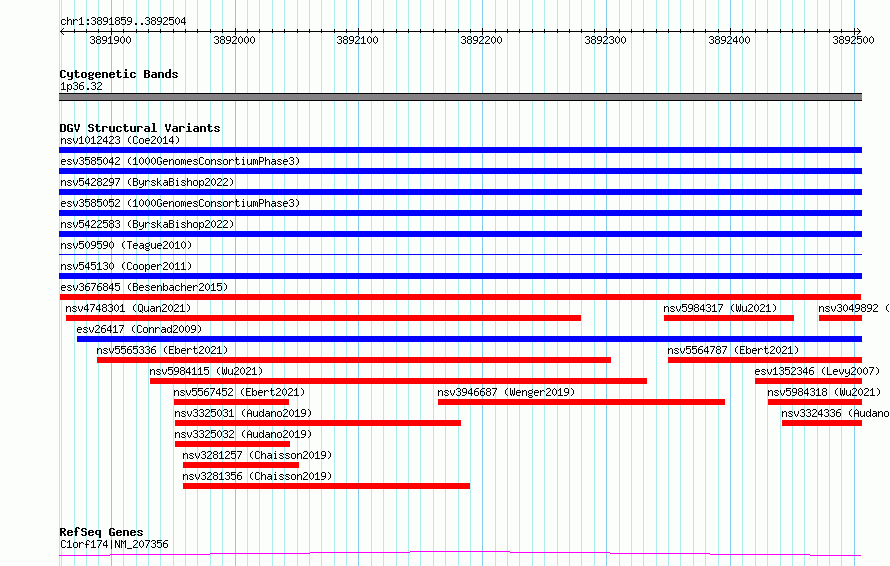Select the red bar under nsv5984115
Screen dimensions: 890x566
(x=398, y=381)
